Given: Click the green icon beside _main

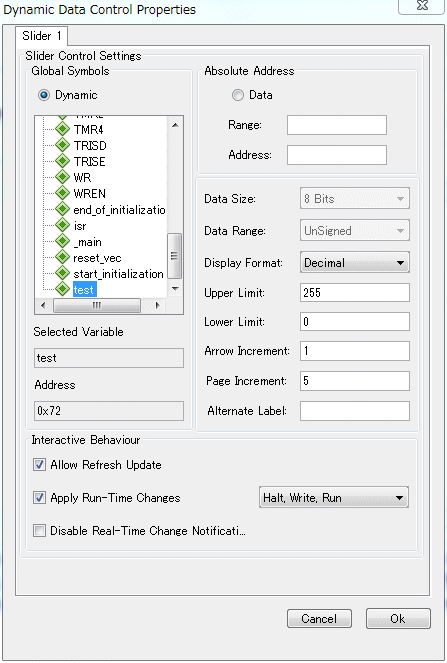Looking at the screenshot, I should [63, 242].
